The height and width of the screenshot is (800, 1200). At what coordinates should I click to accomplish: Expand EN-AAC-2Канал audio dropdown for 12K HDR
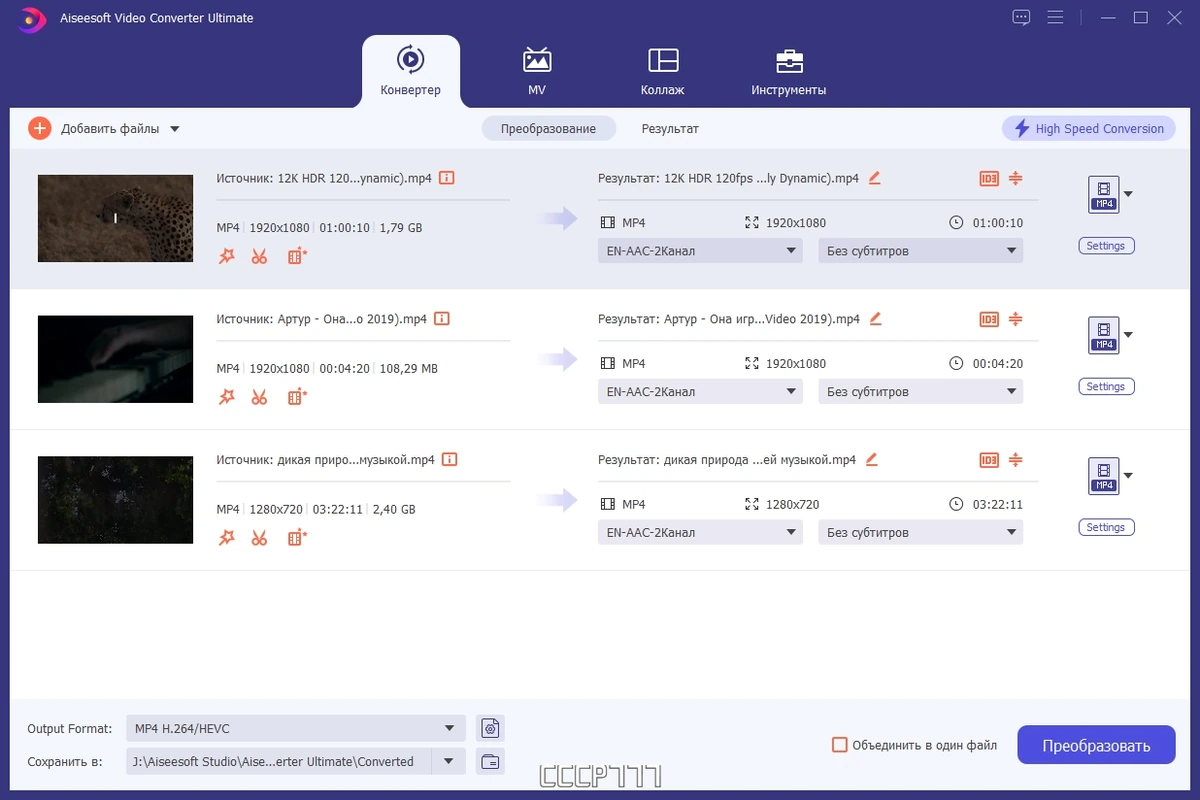coord(700,251)
